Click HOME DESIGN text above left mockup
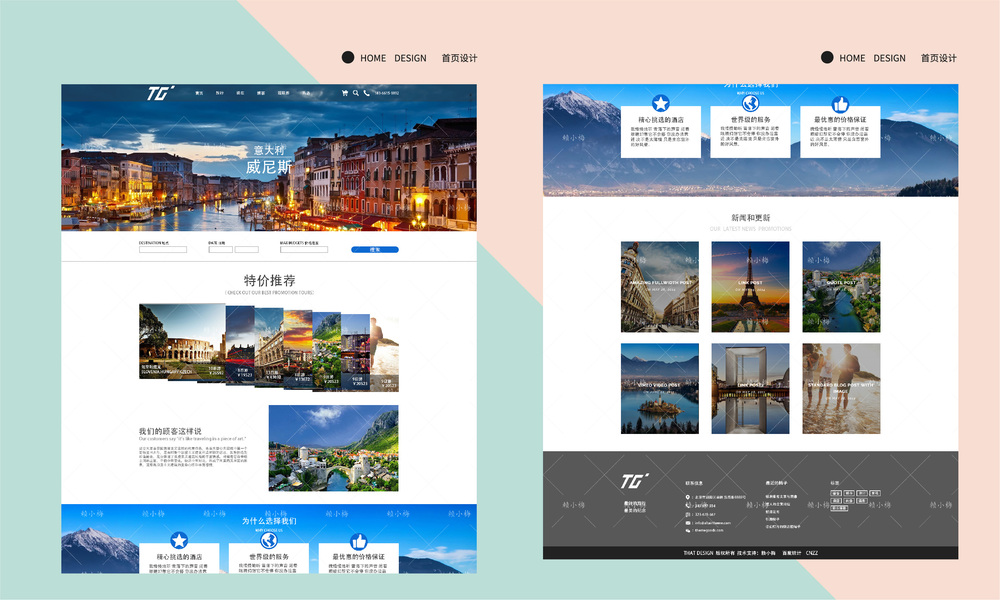Image resolution: width=1000 pixels, height=600 pixels. (x=393, y=58)
